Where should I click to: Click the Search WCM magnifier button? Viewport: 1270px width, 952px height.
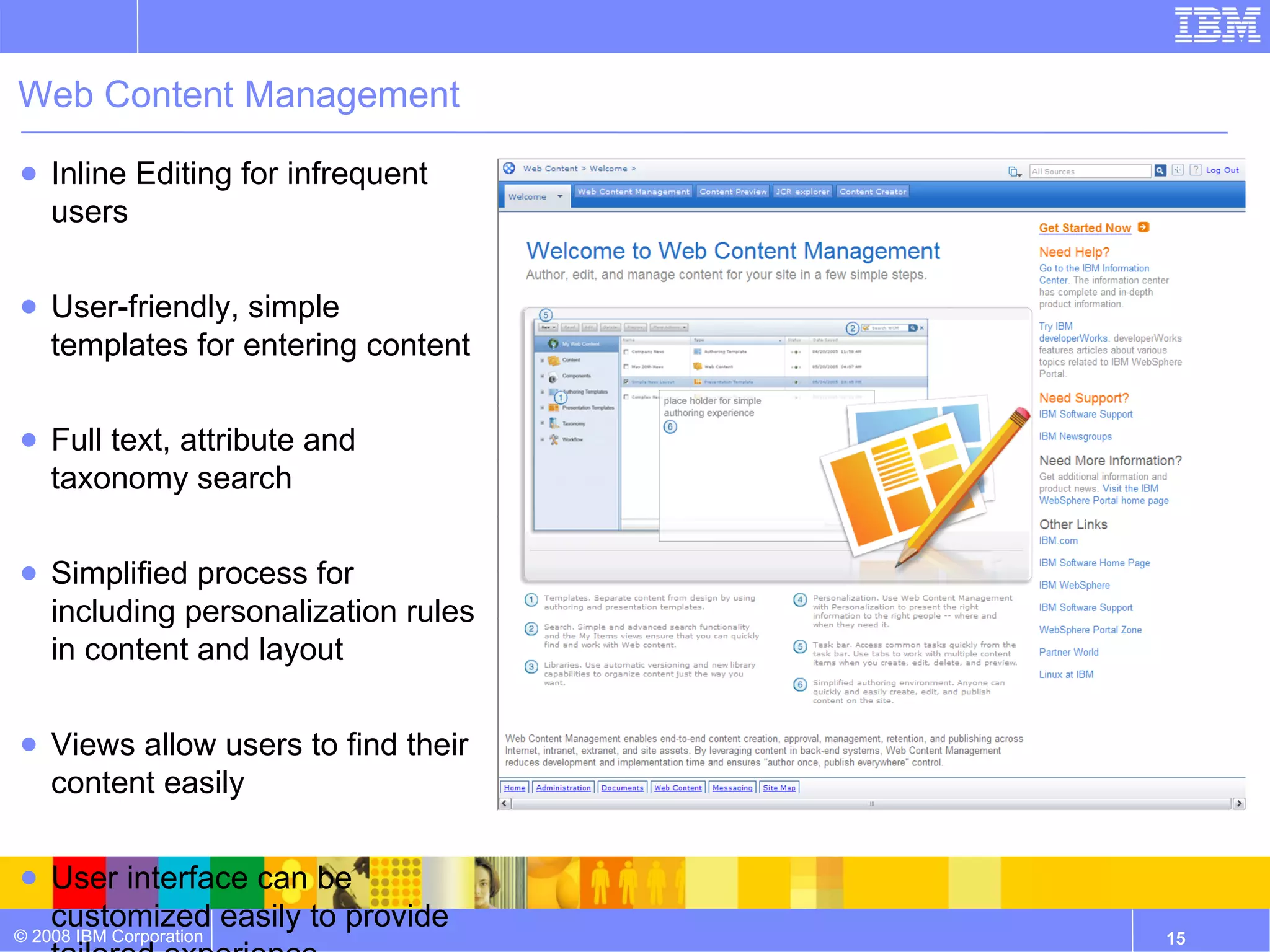tap(913, 328)
